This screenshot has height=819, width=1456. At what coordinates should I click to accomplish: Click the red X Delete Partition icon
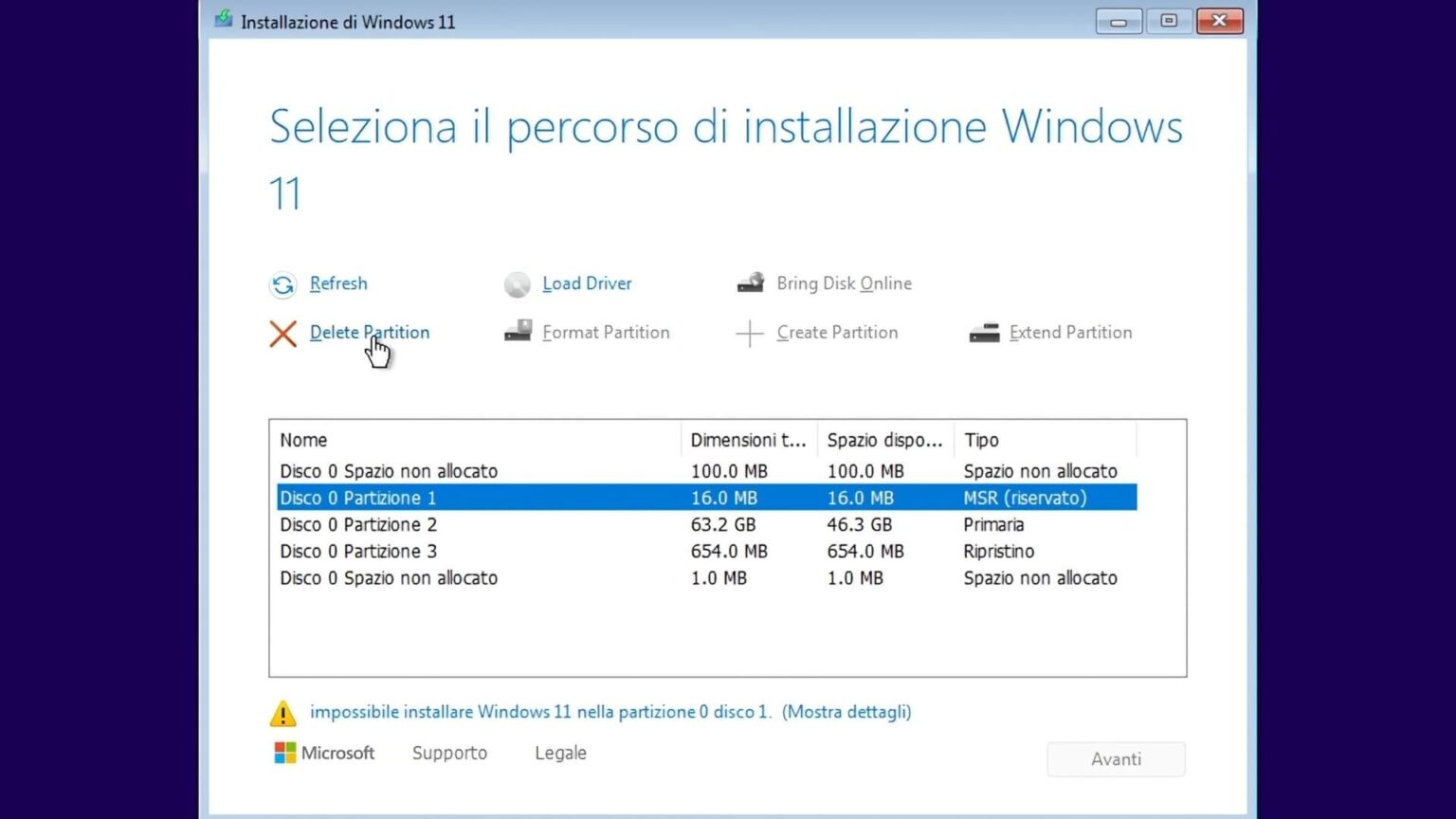[x=282, y=334]
